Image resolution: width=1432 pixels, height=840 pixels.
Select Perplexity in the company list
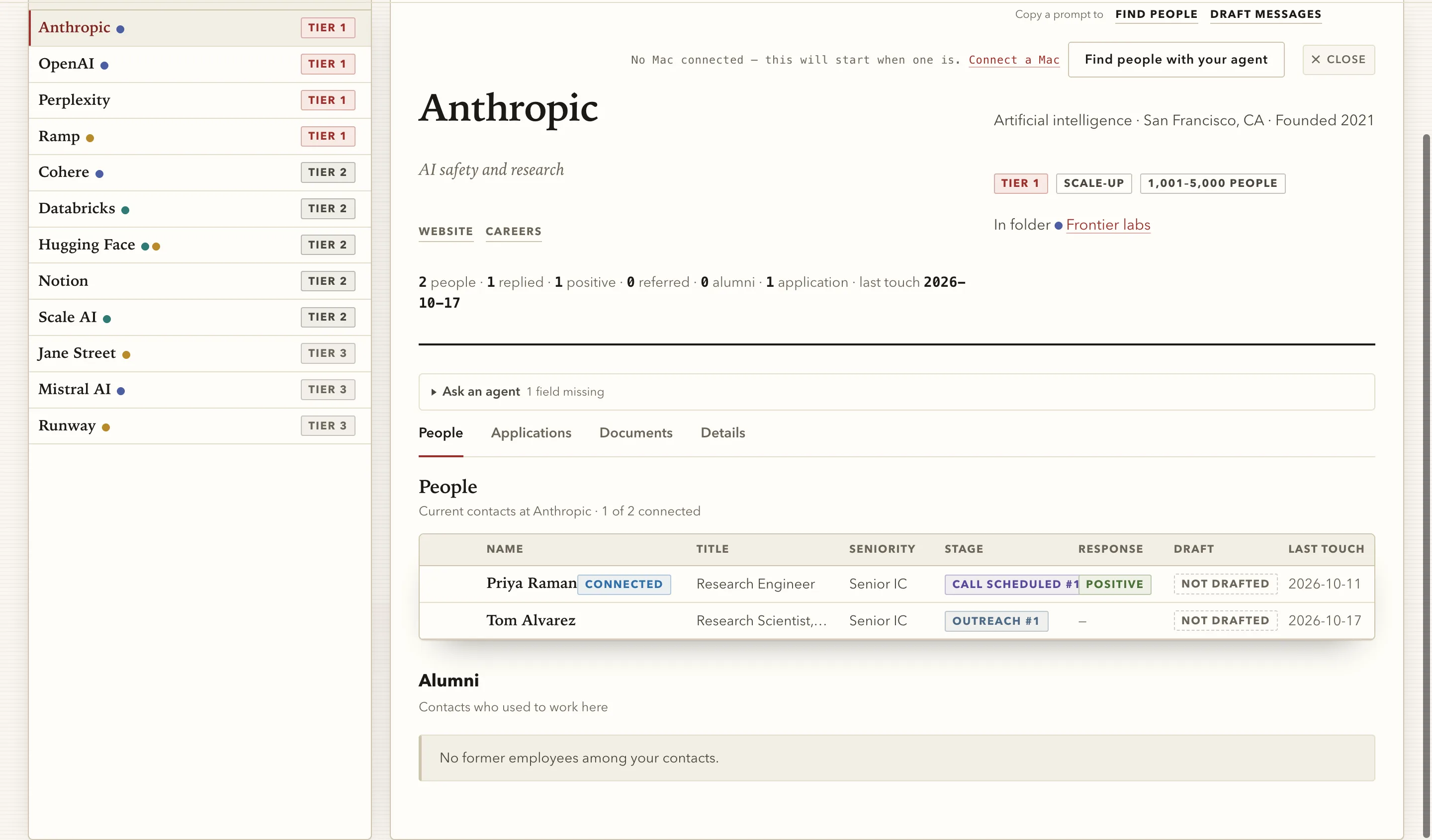pos(200,100)
